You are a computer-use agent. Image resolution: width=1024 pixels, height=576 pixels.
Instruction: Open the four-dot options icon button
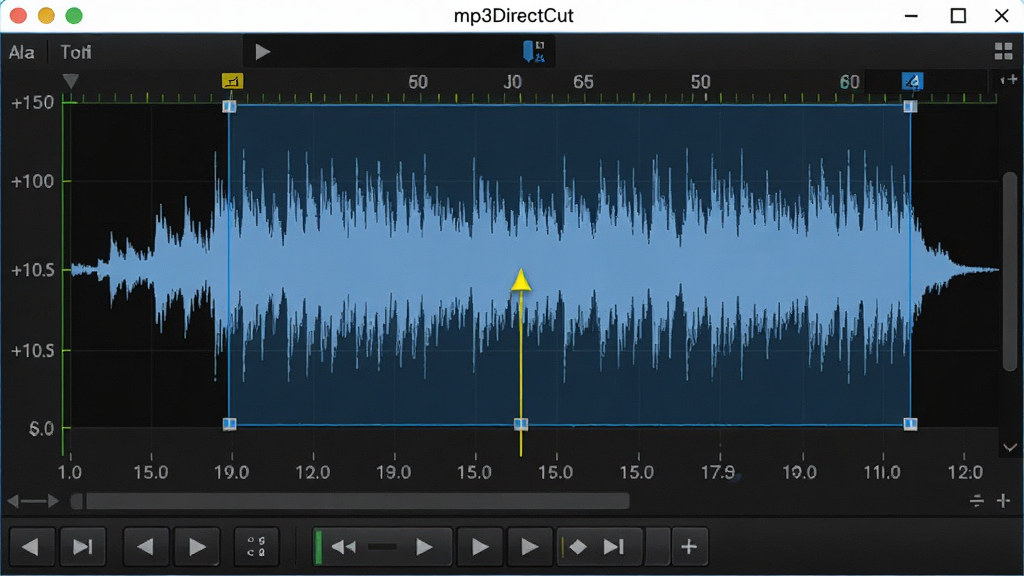[257, 547]
